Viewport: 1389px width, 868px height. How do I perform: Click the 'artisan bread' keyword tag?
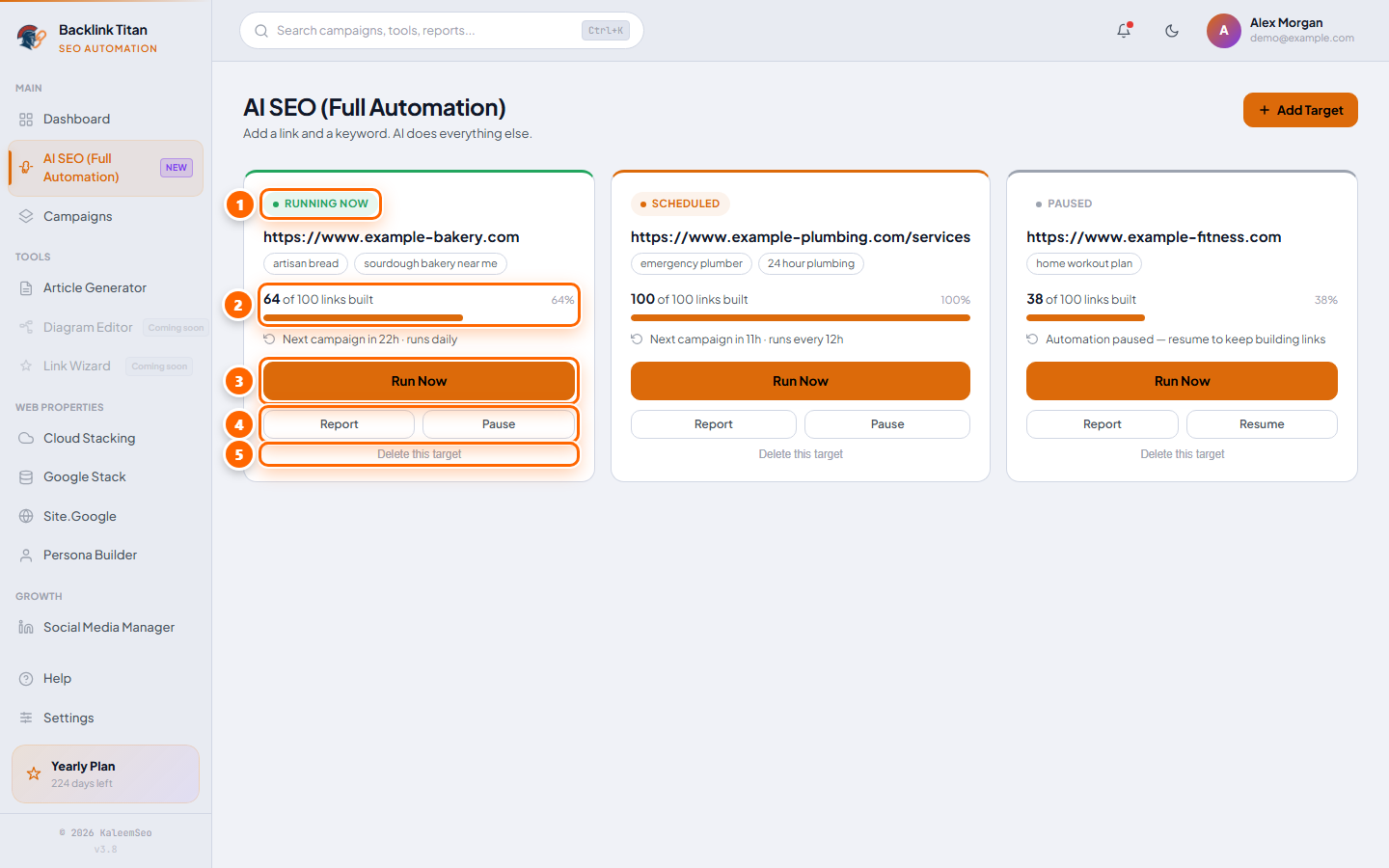pyautogui.click(x=306, y=264)
